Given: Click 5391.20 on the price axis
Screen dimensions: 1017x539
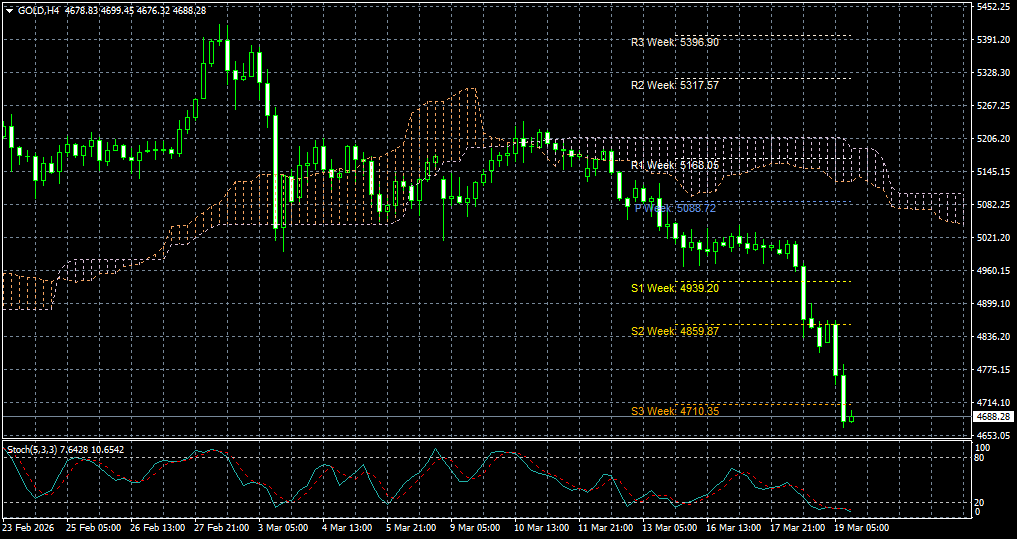Looking at the screenshot, I should tap(994, 40).
